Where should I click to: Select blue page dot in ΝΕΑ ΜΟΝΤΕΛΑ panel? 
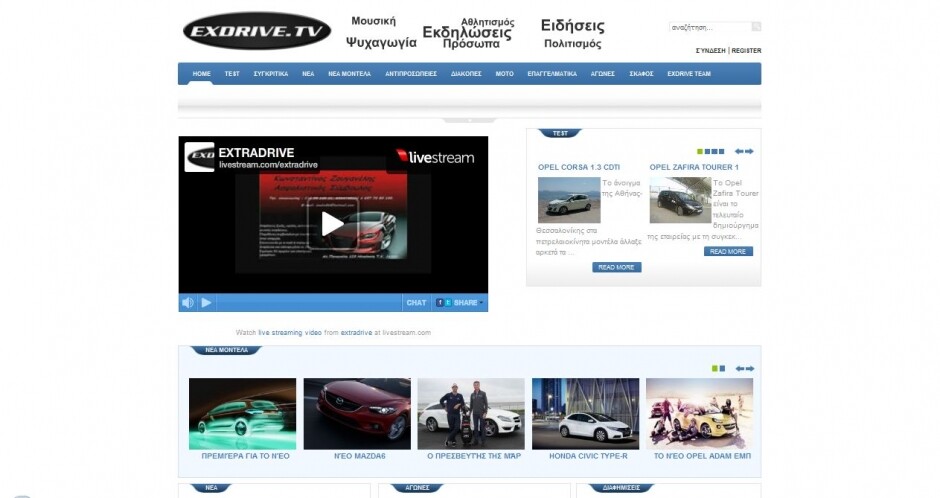(x=722, y=369)
